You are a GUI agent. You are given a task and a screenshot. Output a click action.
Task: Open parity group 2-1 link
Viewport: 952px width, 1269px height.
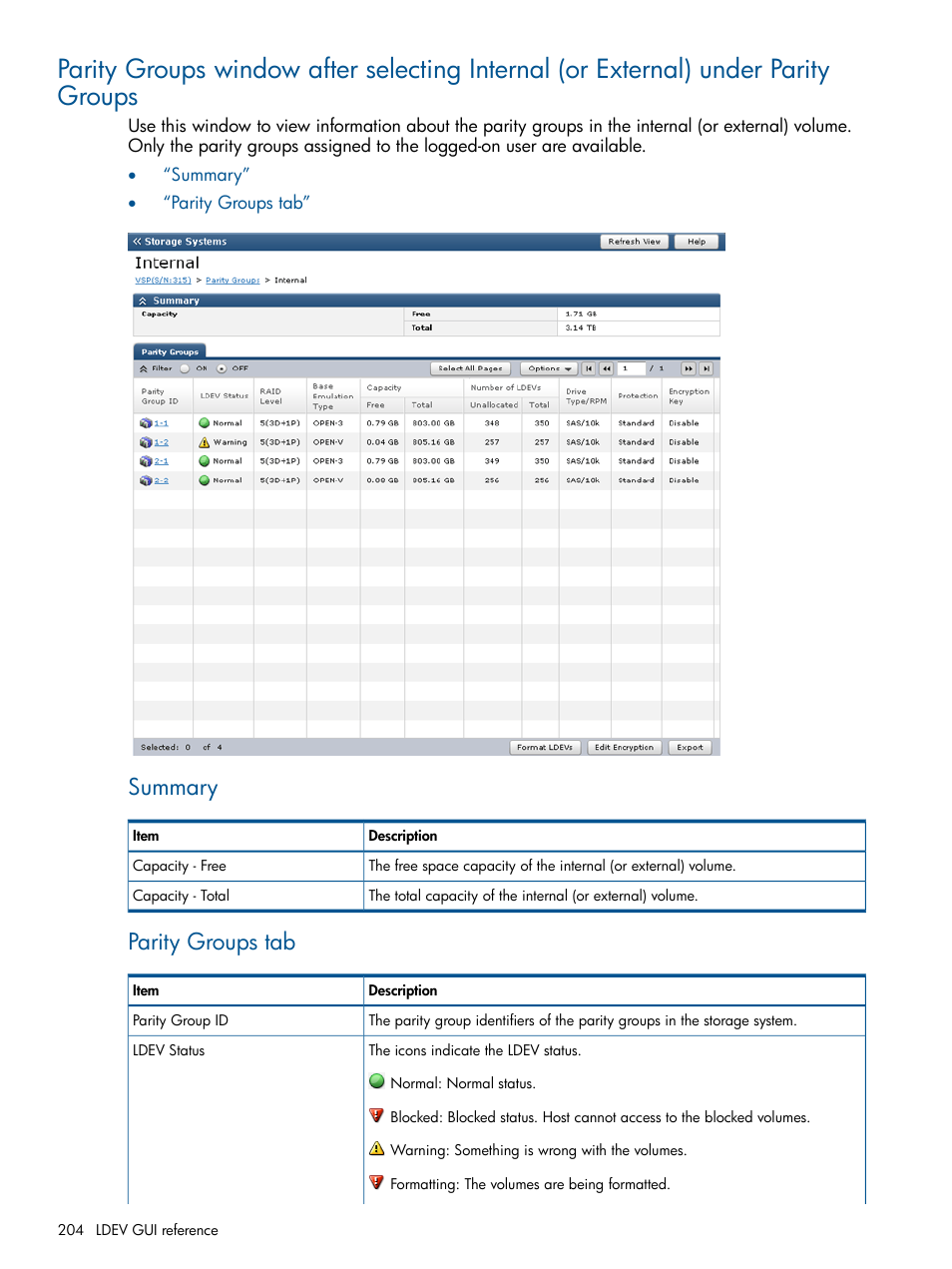click(x=162, y=461)
